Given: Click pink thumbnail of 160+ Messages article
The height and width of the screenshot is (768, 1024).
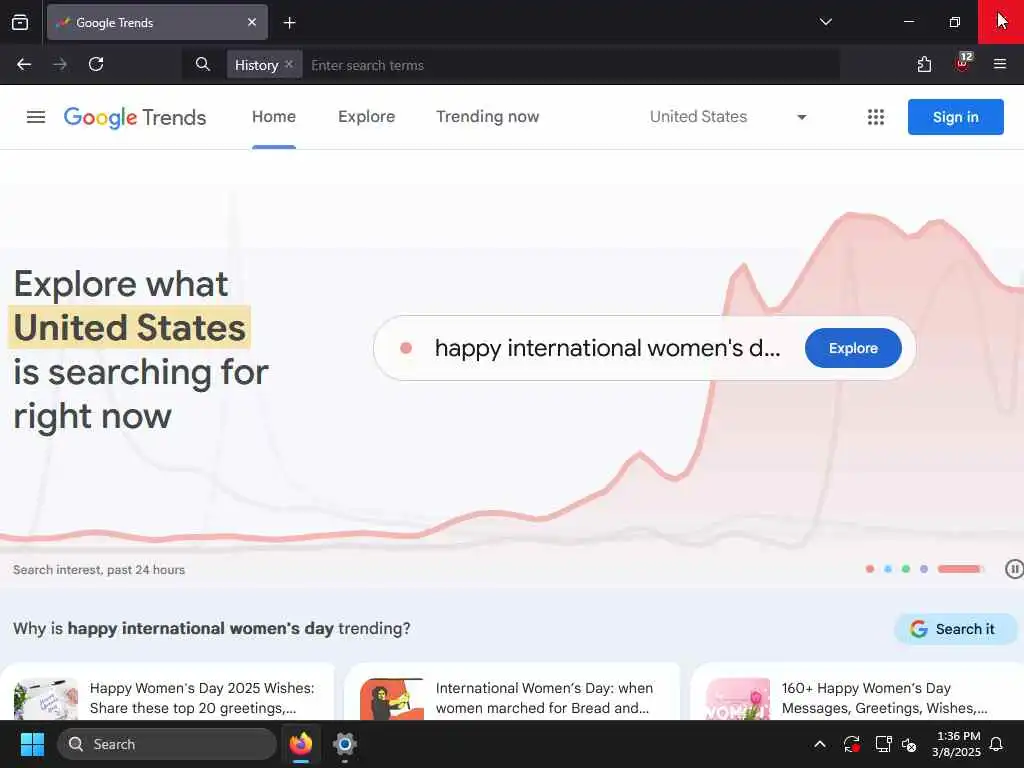Looking at the screenshot, I should click(x=738, y=699).
